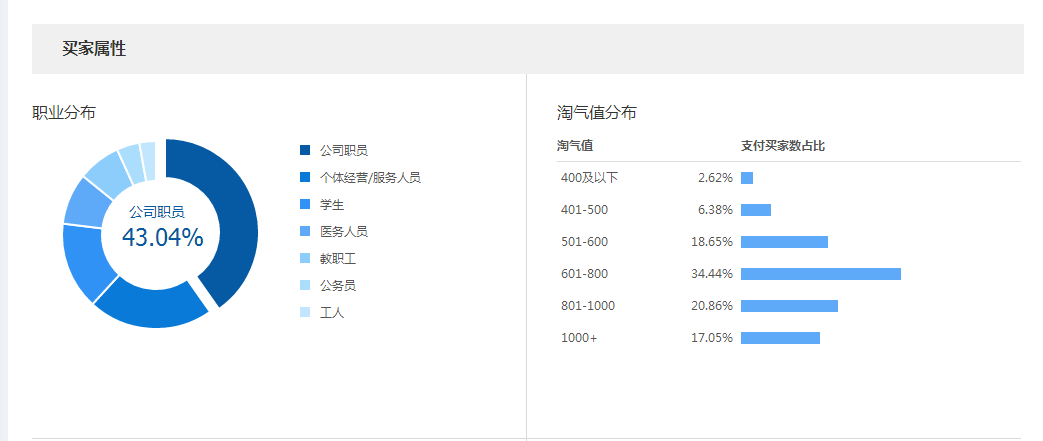Toggle the 工人 legend label

coord(332,312)
